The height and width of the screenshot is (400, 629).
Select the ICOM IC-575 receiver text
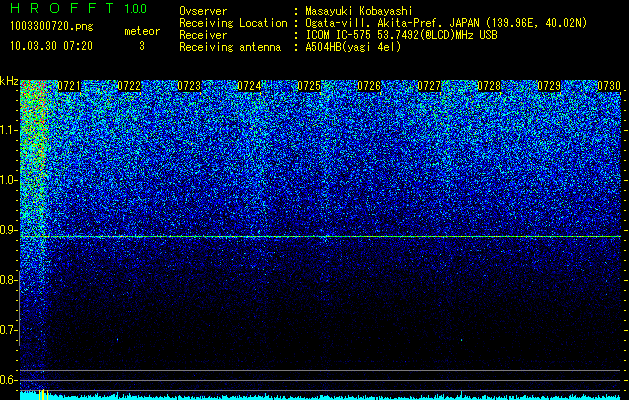pos(401,35)
